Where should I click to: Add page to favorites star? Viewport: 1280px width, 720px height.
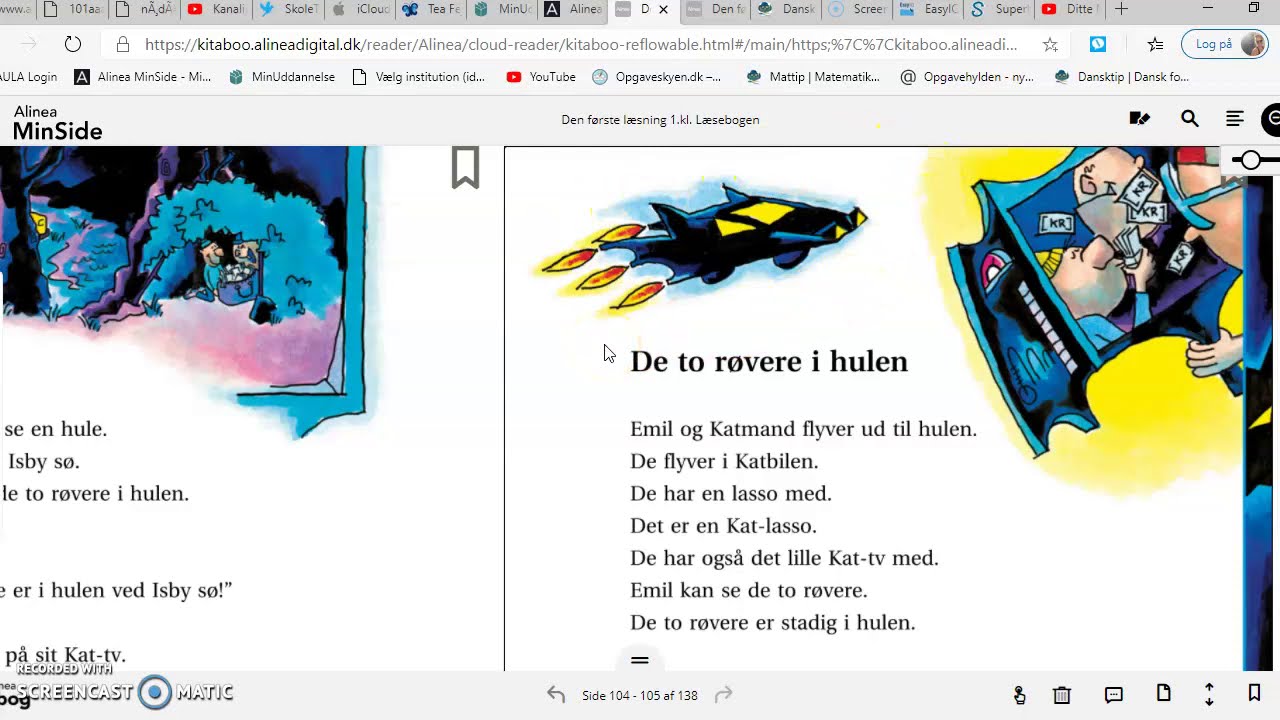(1050, 44)
